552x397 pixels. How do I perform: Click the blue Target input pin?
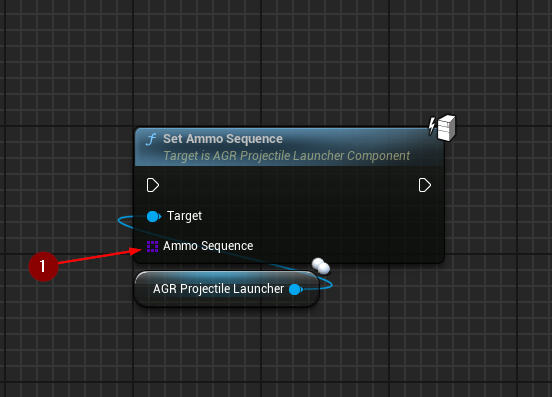(153, 216)
